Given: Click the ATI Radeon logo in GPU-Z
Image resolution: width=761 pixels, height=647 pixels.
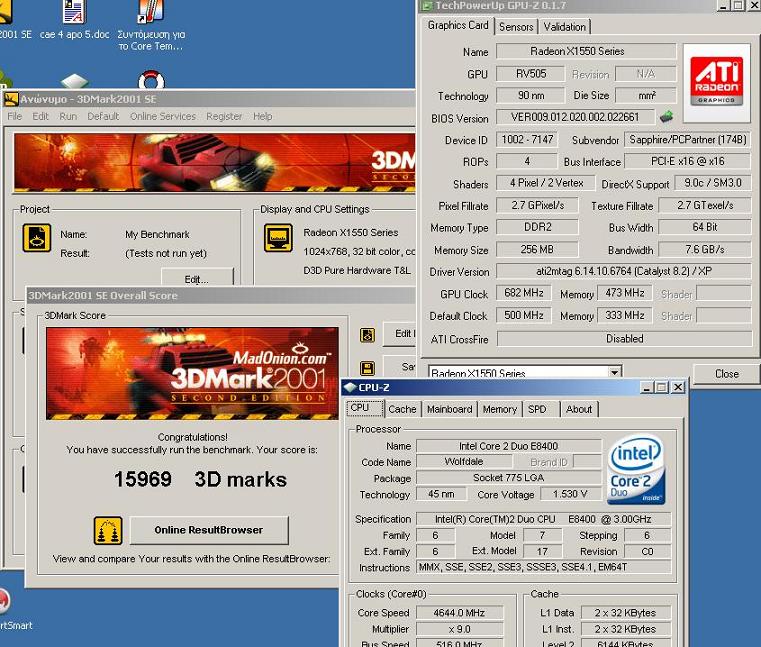Looking at the screenshot, I should (716, 82).
